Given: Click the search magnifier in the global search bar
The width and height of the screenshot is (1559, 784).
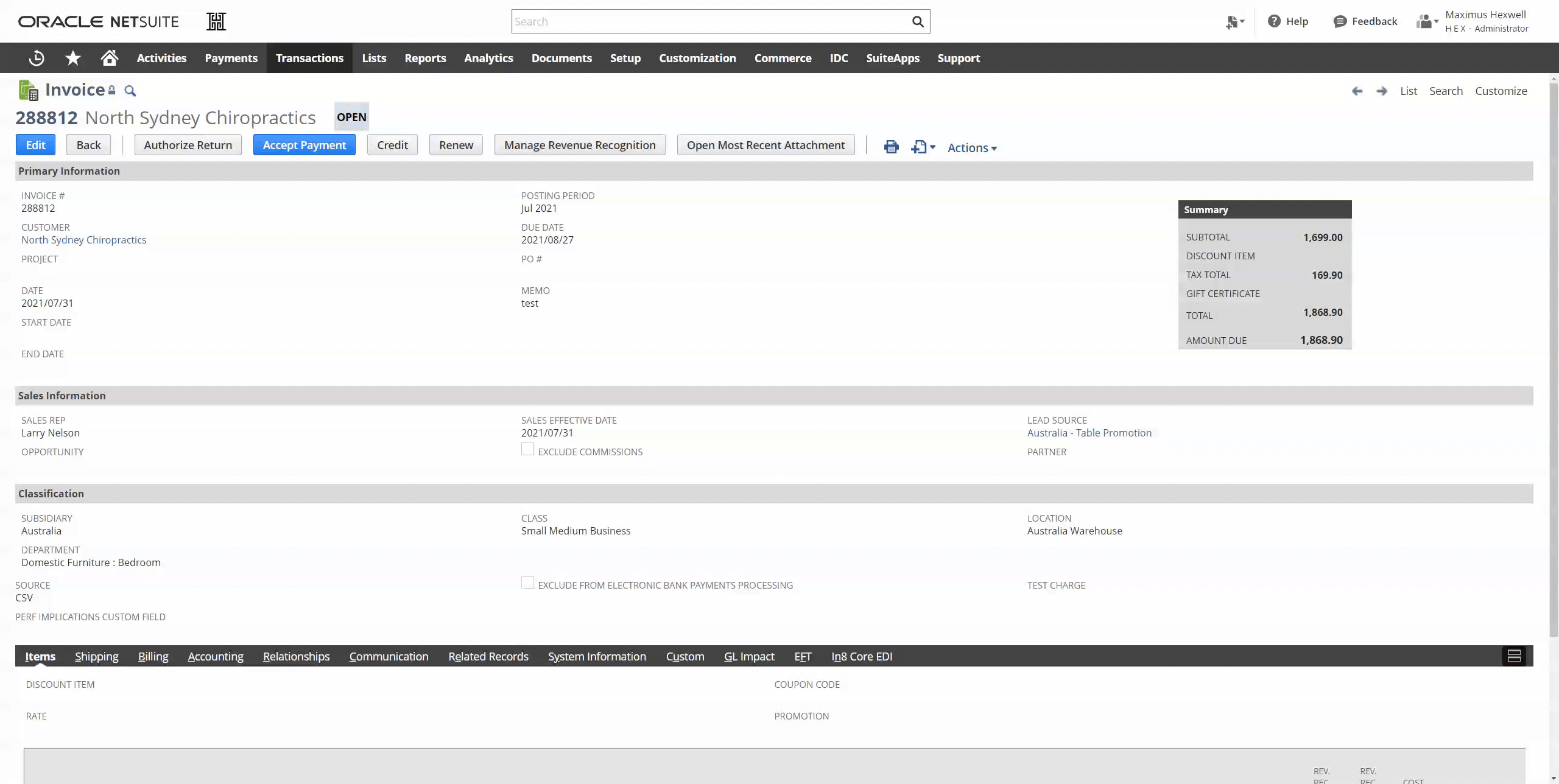Looking at the screenshot, I should pos(918,22).
